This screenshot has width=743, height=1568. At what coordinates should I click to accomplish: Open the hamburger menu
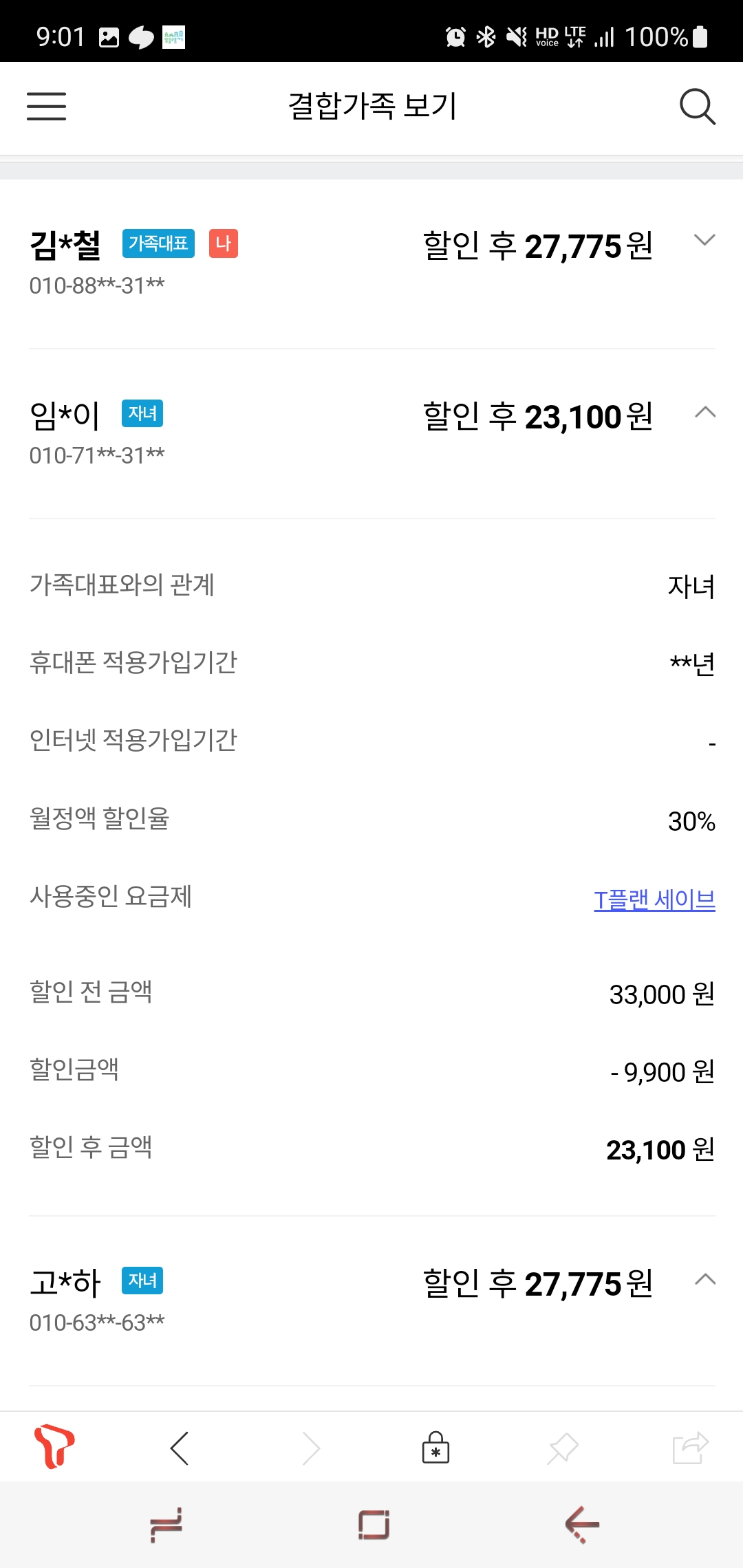[x=46, y=107]
